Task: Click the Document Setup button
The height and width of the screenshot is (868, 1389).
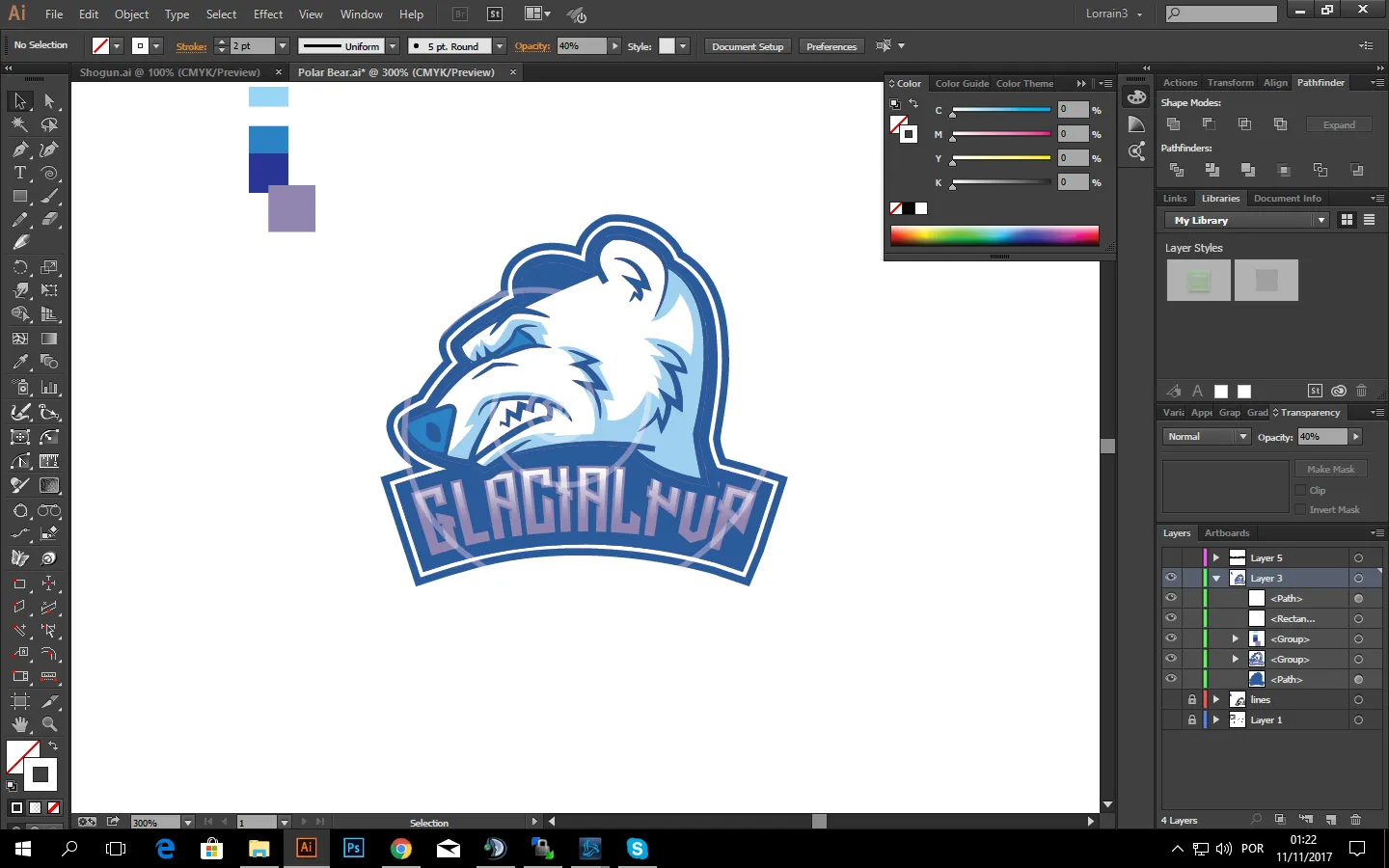Action: [748, 46]
